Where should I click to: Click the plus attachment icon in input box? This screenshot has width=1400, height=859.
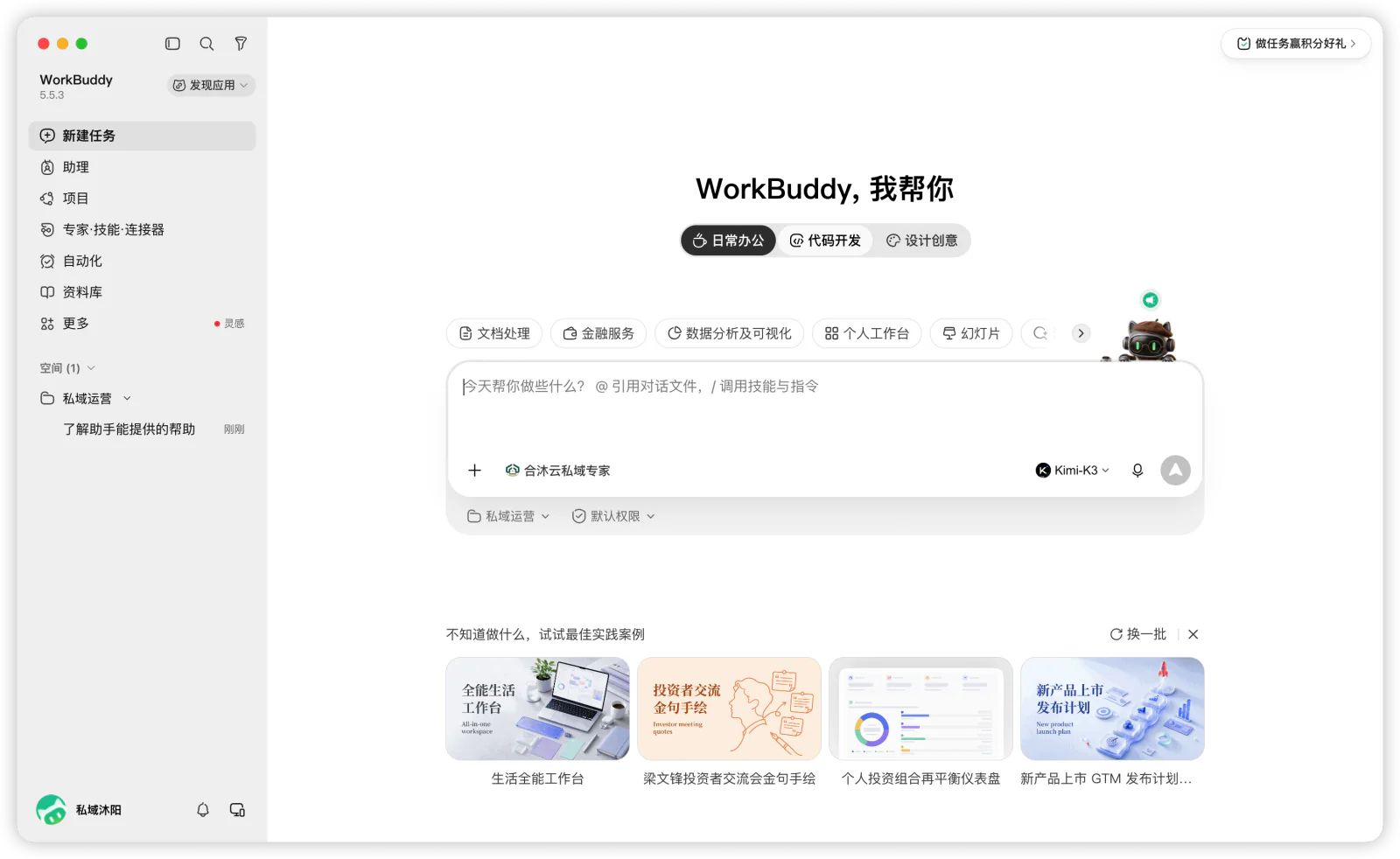[x=475, y=471]
